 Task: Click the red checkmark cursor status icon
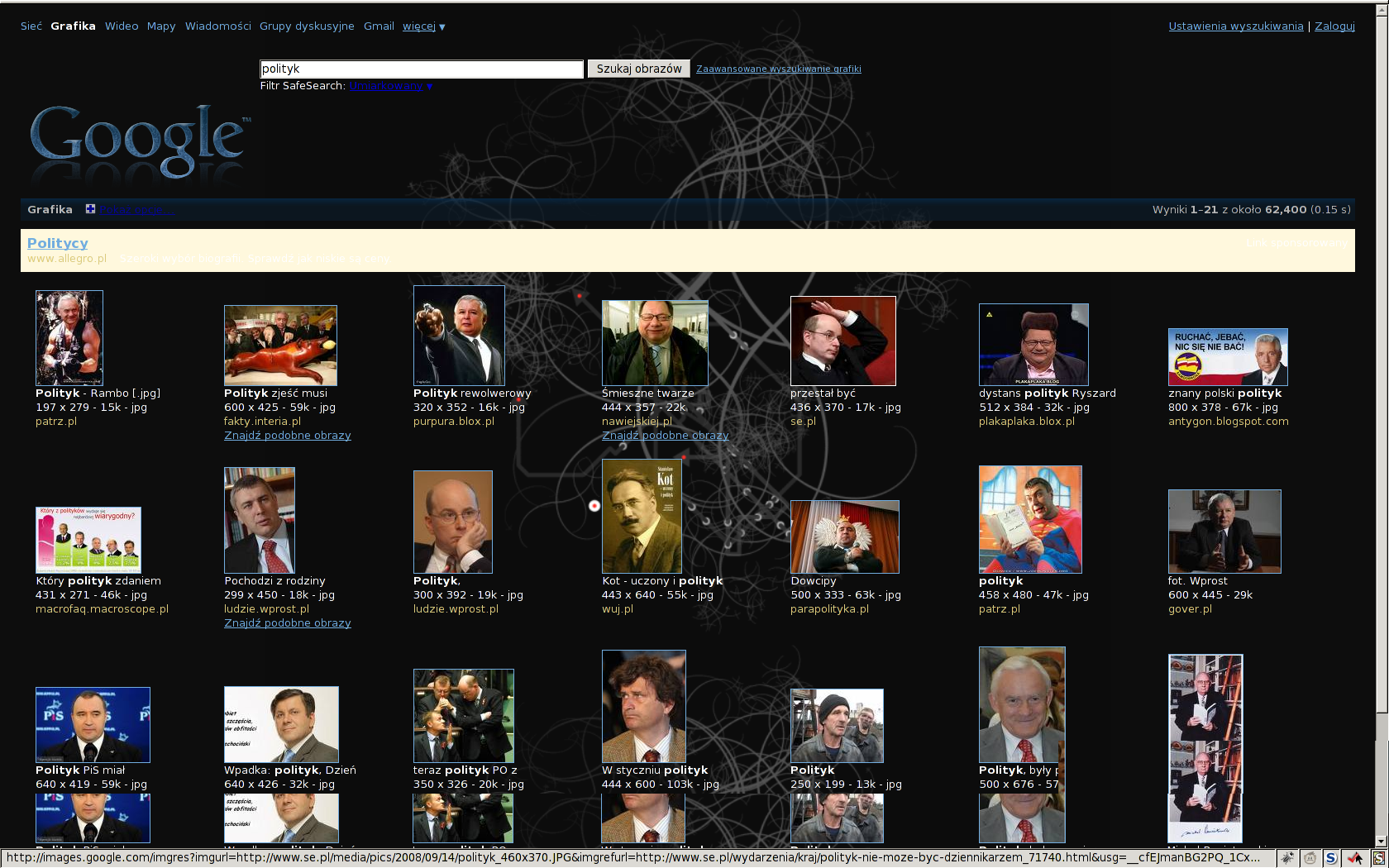click(x=1355, y=858)
